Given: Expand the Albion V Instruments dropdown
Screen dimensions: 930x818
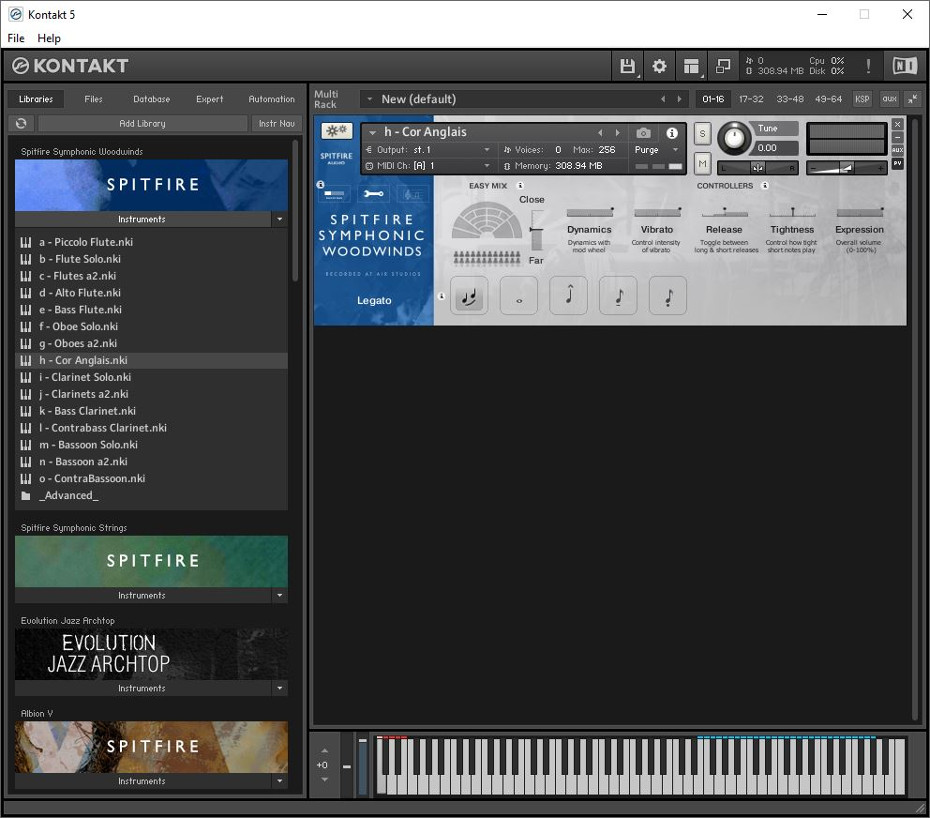Looking at the screenshot, I should (280, 781).
